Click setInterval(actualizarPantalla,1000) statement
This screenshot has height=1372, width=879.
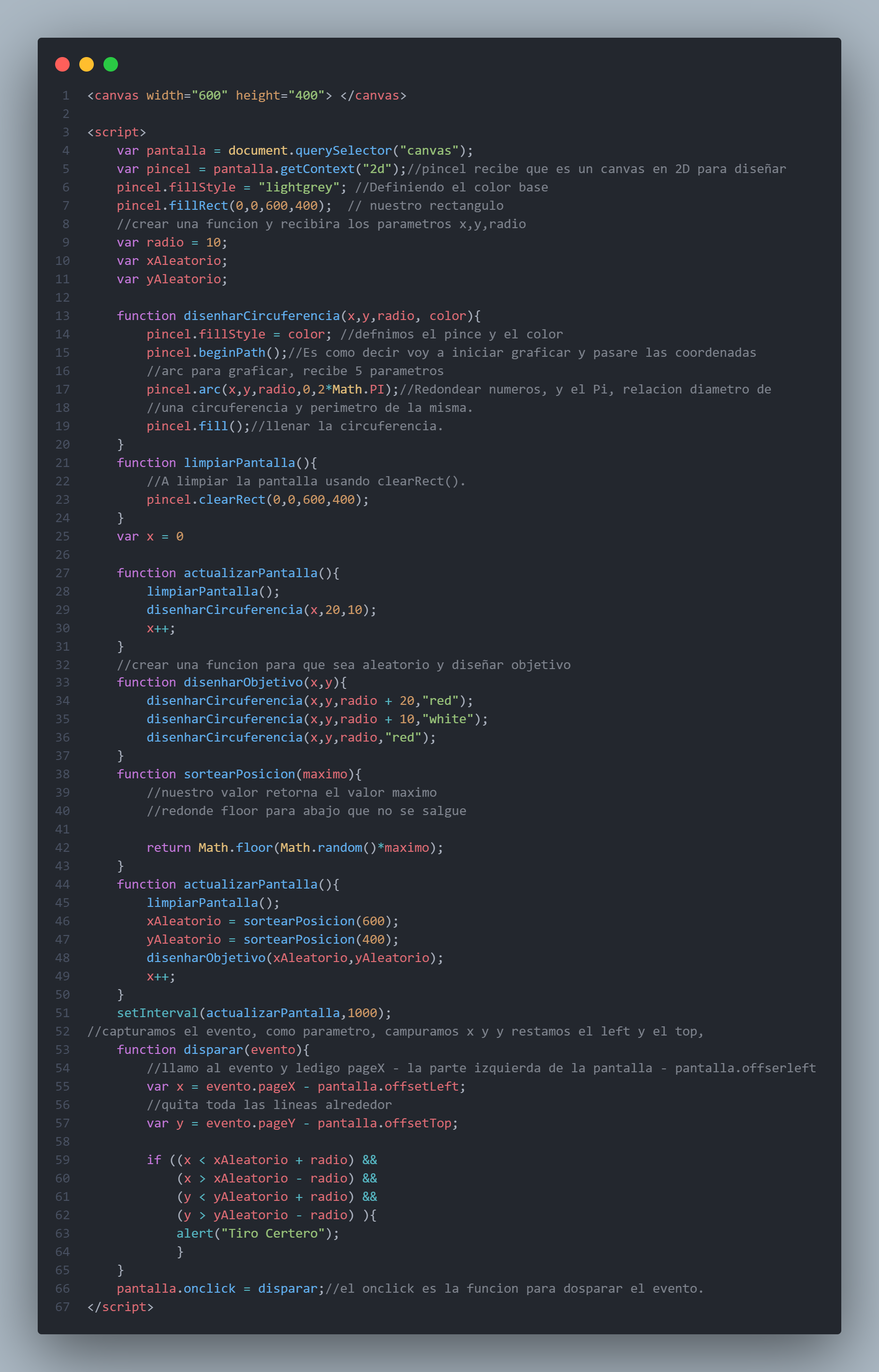tap(254, 1012)
